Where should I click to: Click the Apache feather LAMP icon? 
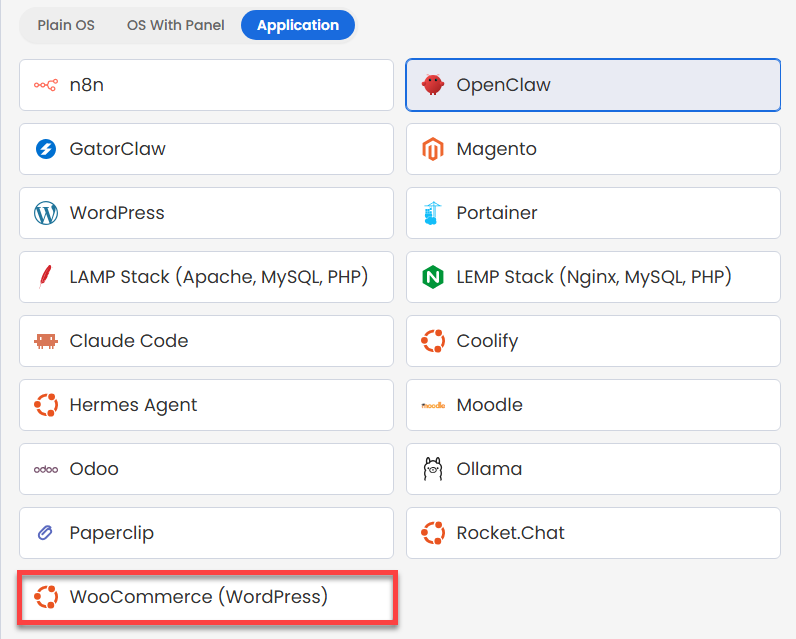(45, 277)
